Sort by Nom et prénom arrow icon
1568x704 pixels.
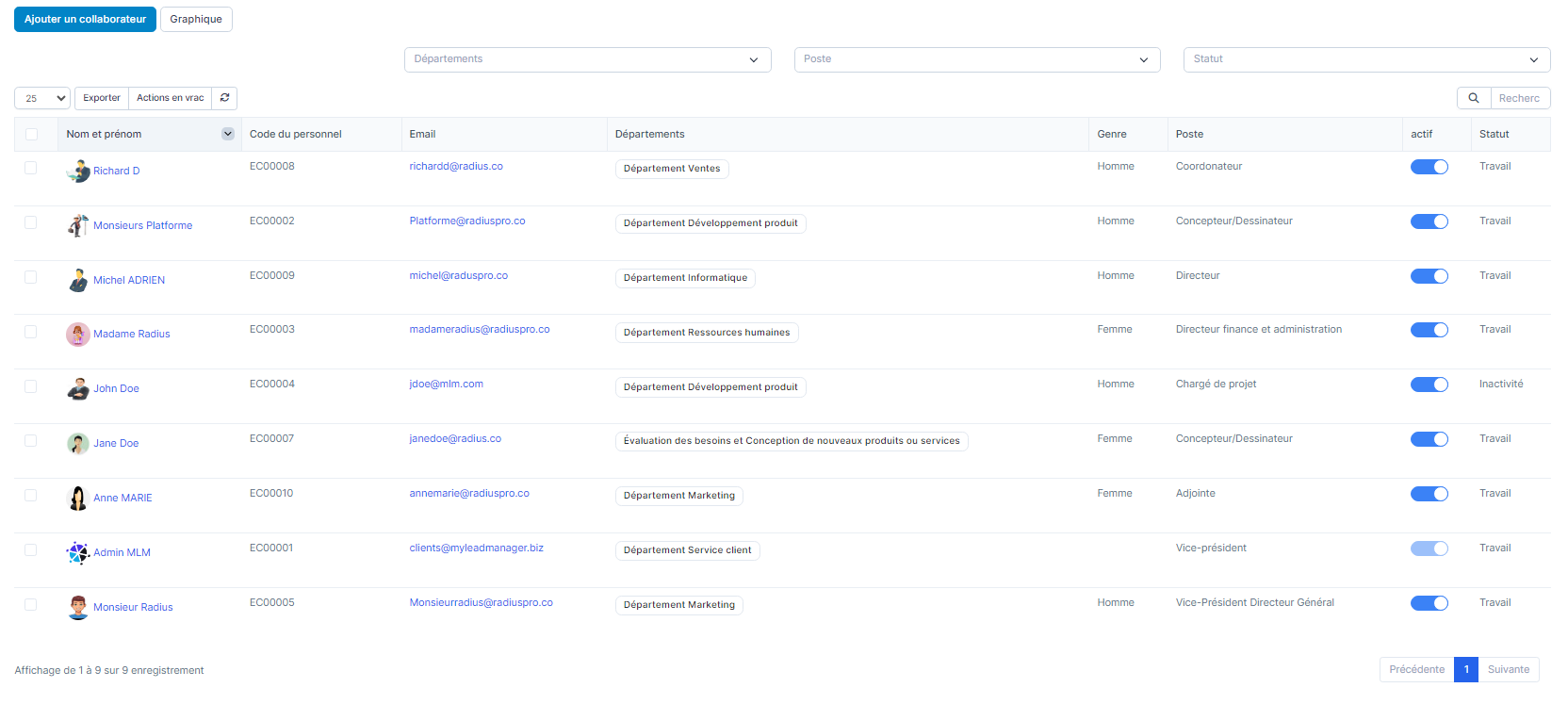click(x=227, y=134)
